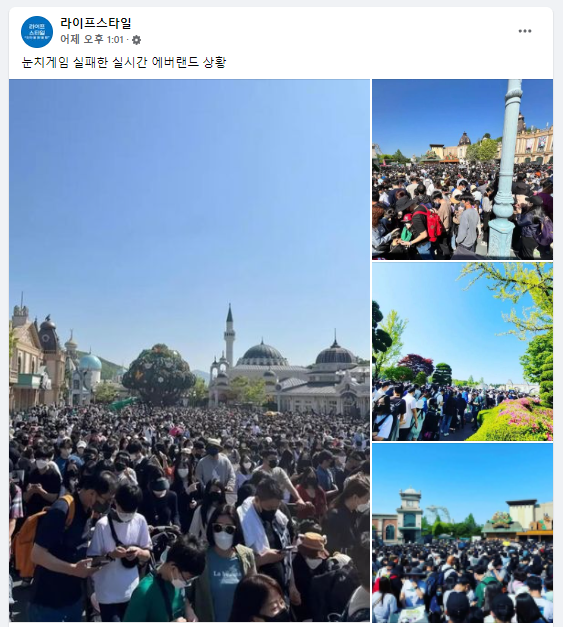Click the clock tower in the bottom photo
563x627 pixels.
409,513
